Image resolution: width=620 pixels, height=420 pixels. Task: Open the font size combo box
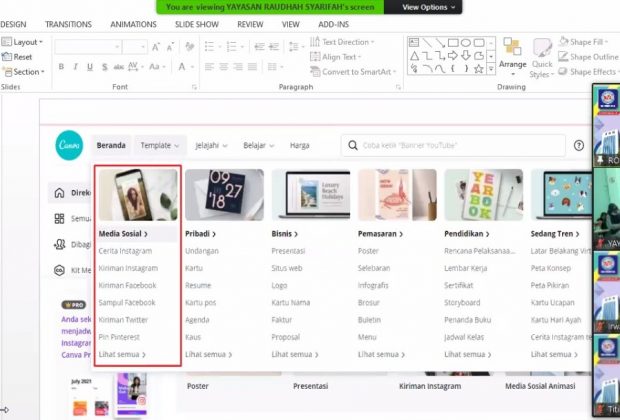[135, 47]
